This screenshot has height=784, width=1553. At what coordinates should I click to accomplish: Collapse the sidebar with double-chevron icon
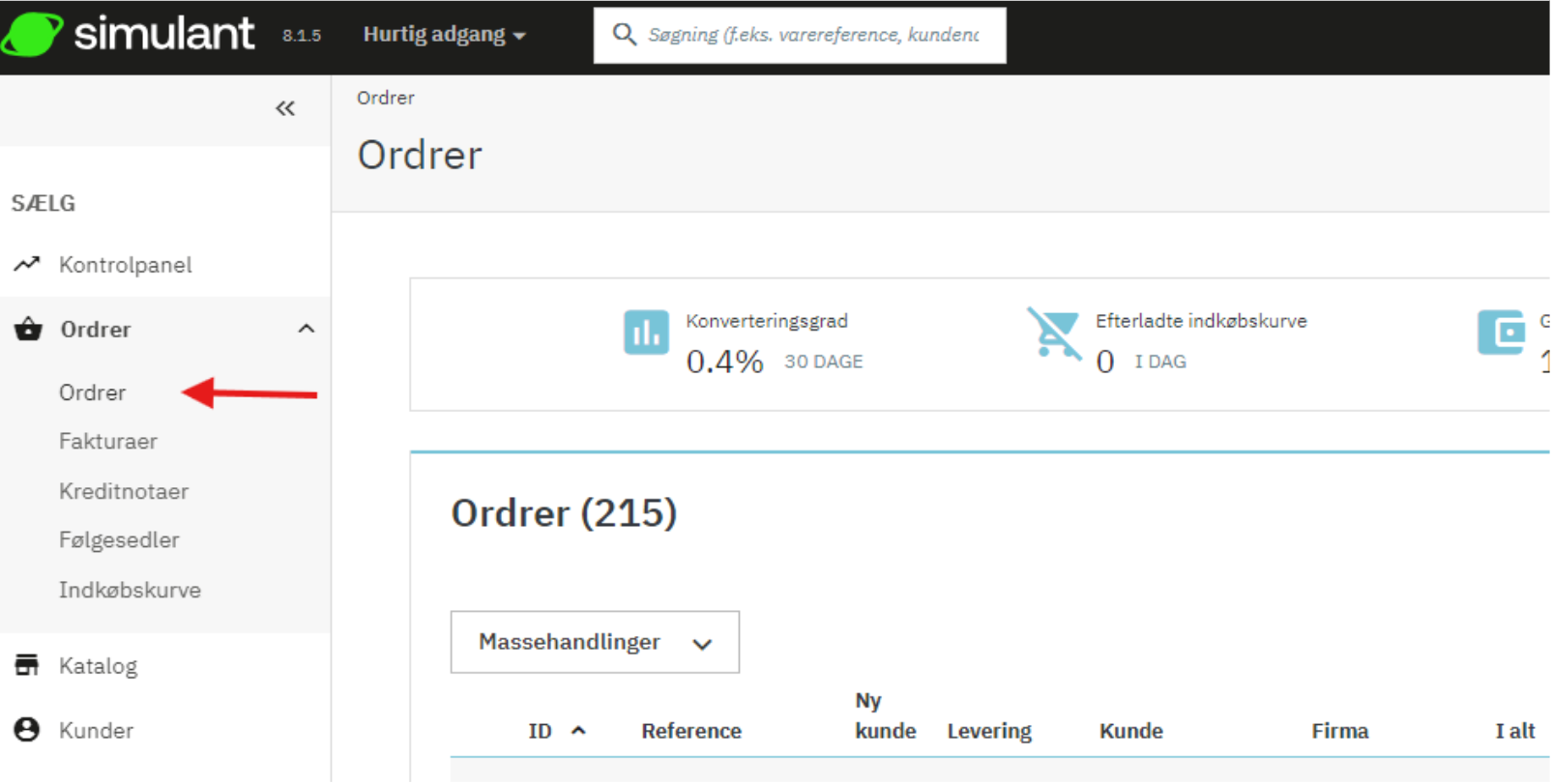pyautogui.click(x=284, y=108)
